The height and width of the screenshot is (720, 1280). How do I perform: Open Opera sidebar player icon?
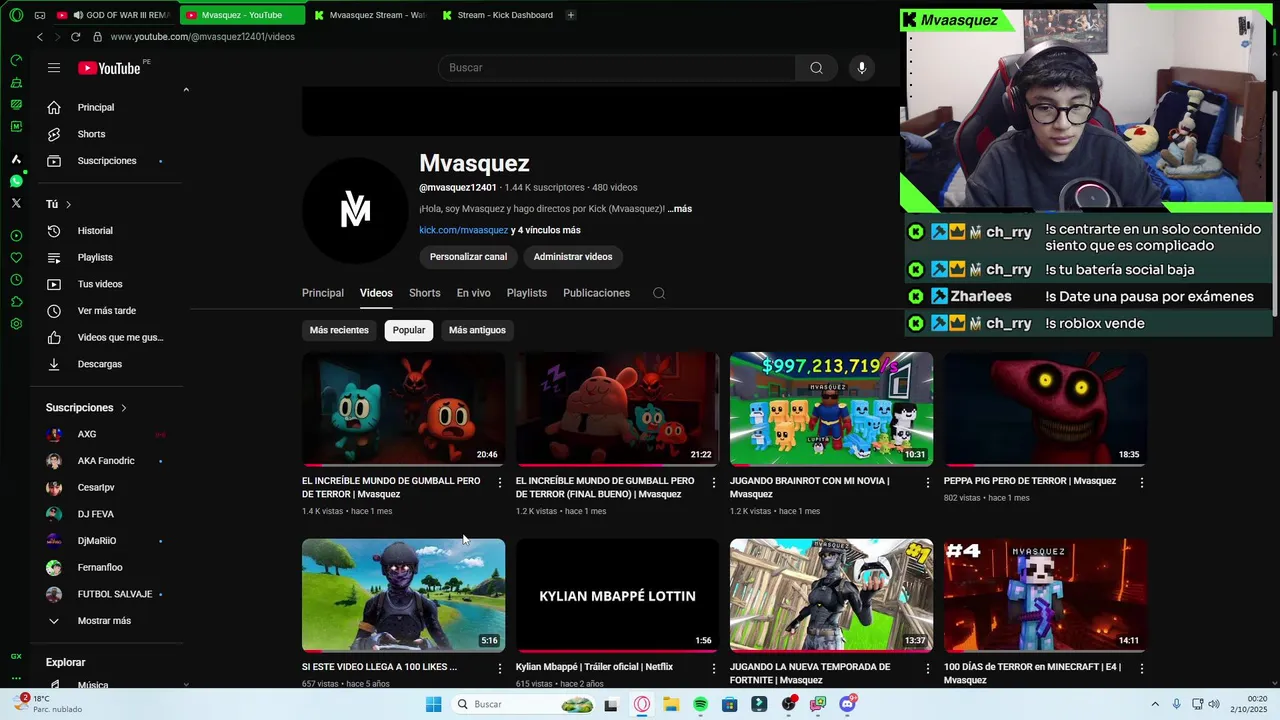point(16,236)
